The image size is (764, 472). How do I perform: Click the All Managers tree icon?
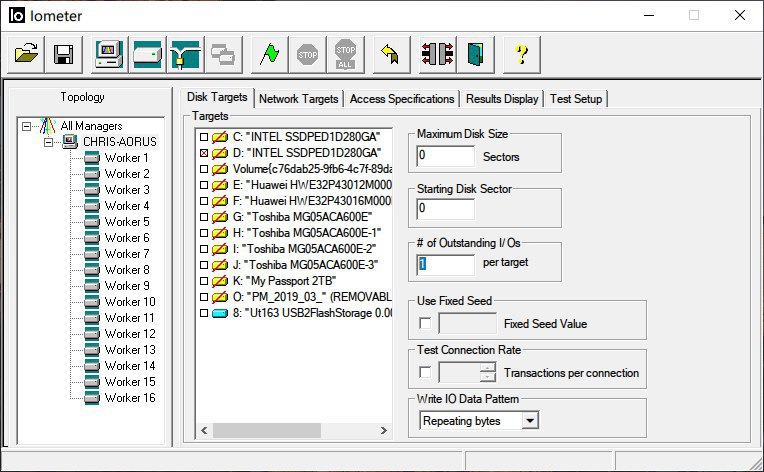coord(47,126)
